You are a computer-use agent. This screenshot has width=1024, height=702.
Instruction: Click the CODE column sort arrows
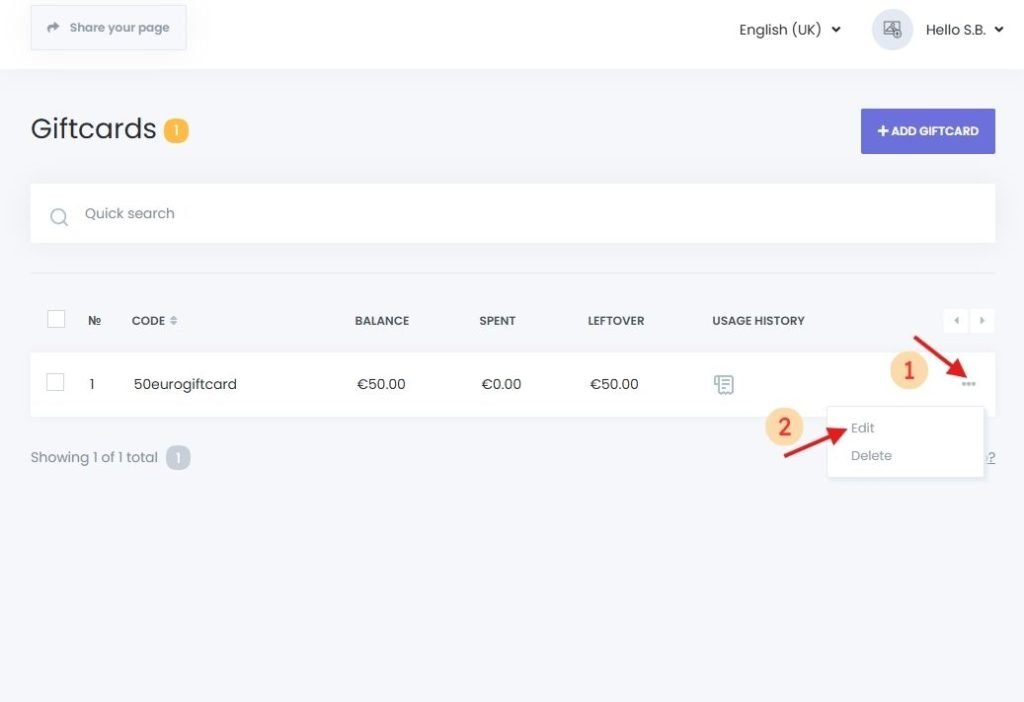pyautogui.click(x=172, y=320)
